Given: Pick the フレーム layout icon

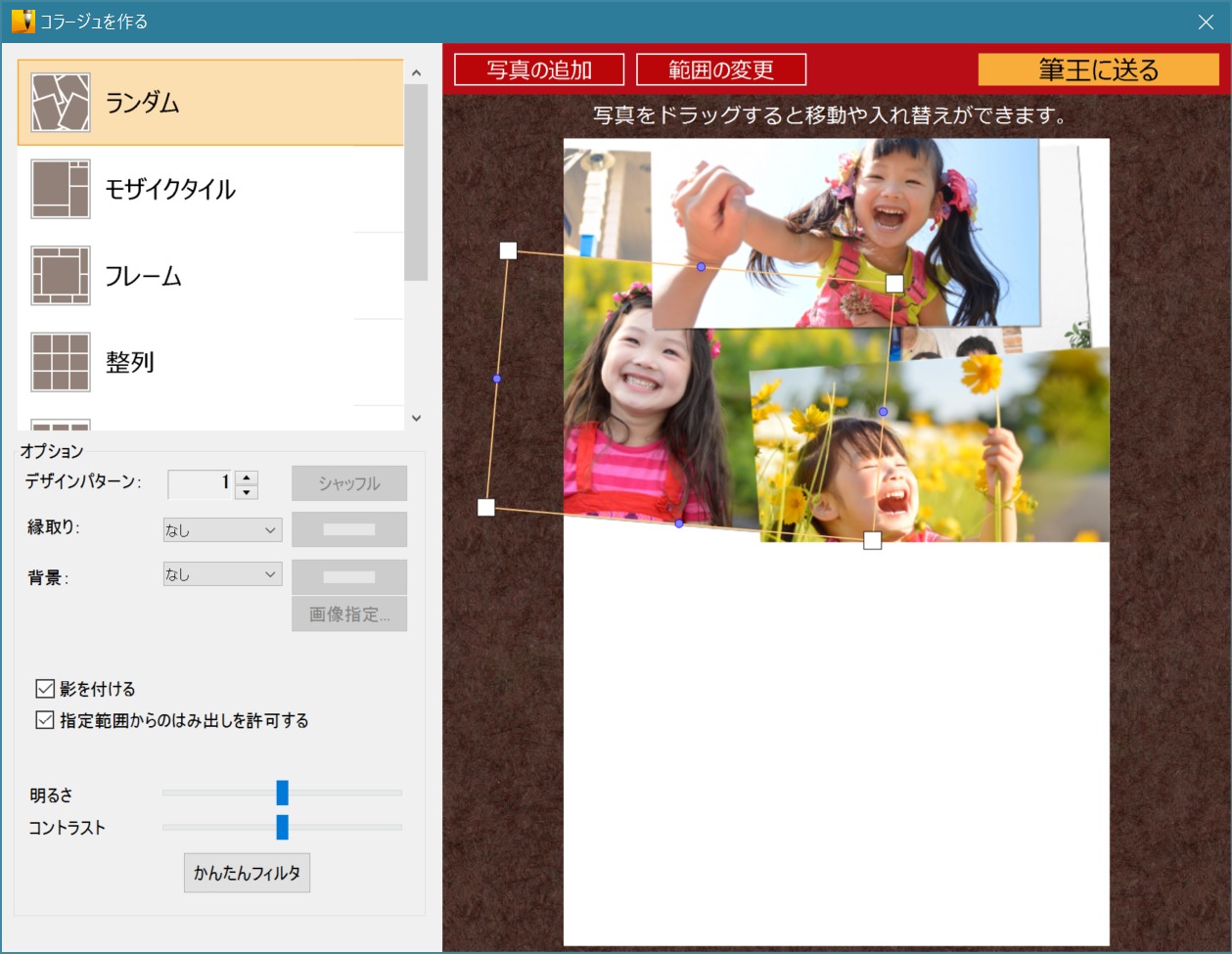Looking at the screenshot, I should (x=61, y=275).
